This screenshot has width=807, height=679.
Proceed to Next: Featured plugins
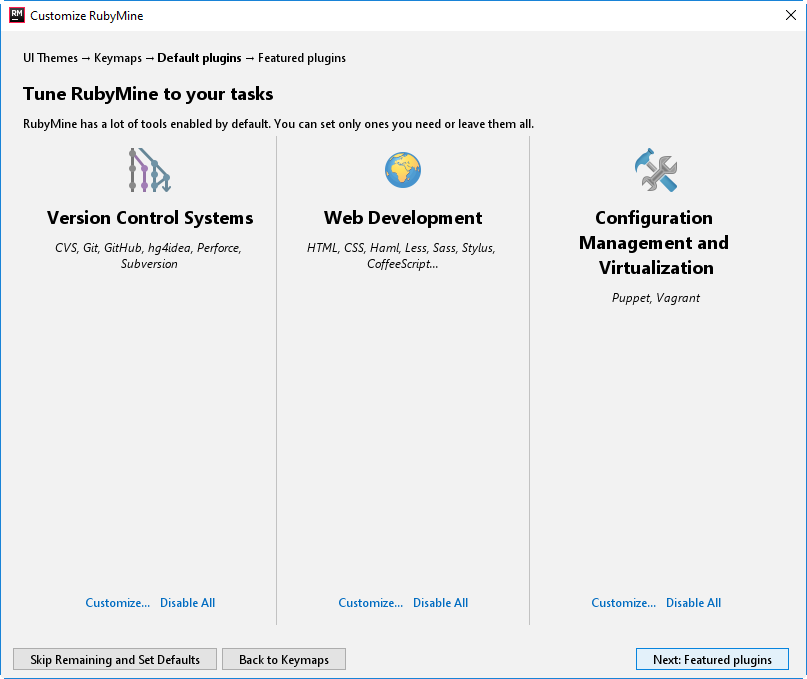click(x=712, y=659)
